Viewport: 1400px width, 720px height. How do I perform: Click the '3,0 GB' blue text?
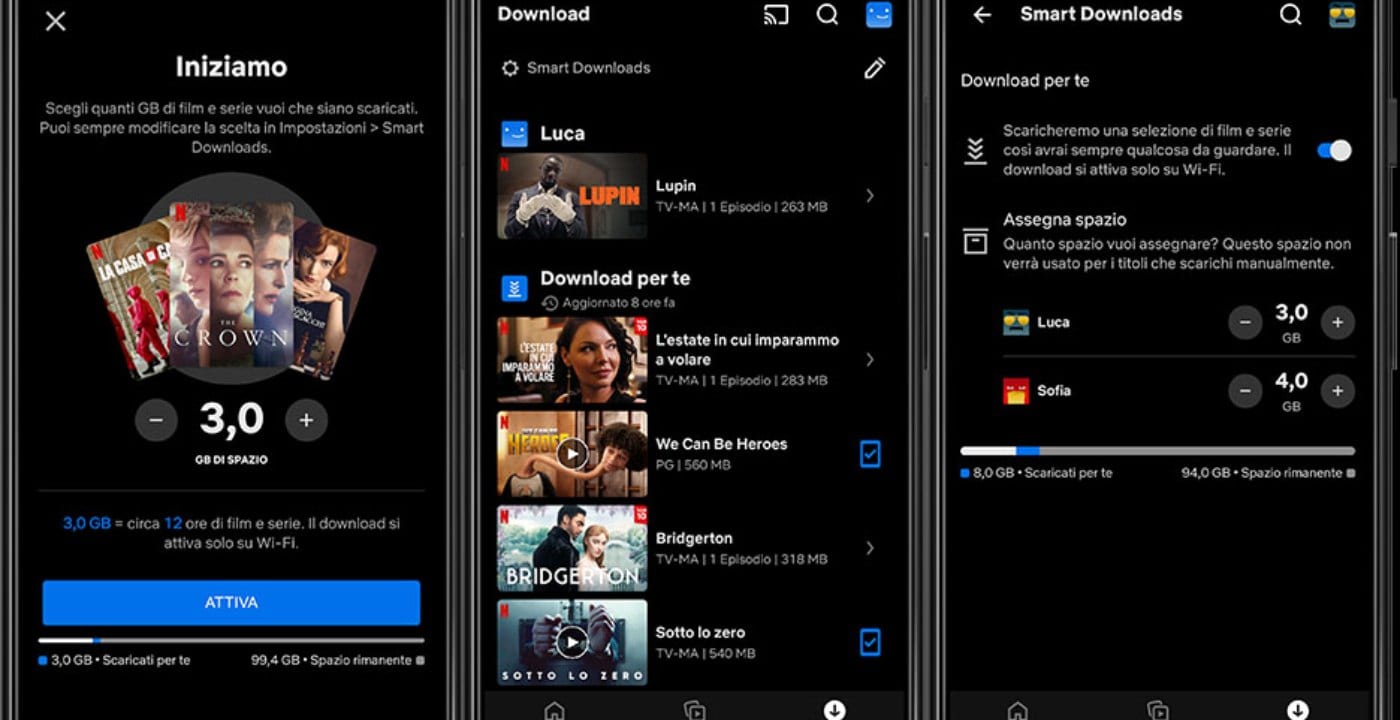(87, 523)
